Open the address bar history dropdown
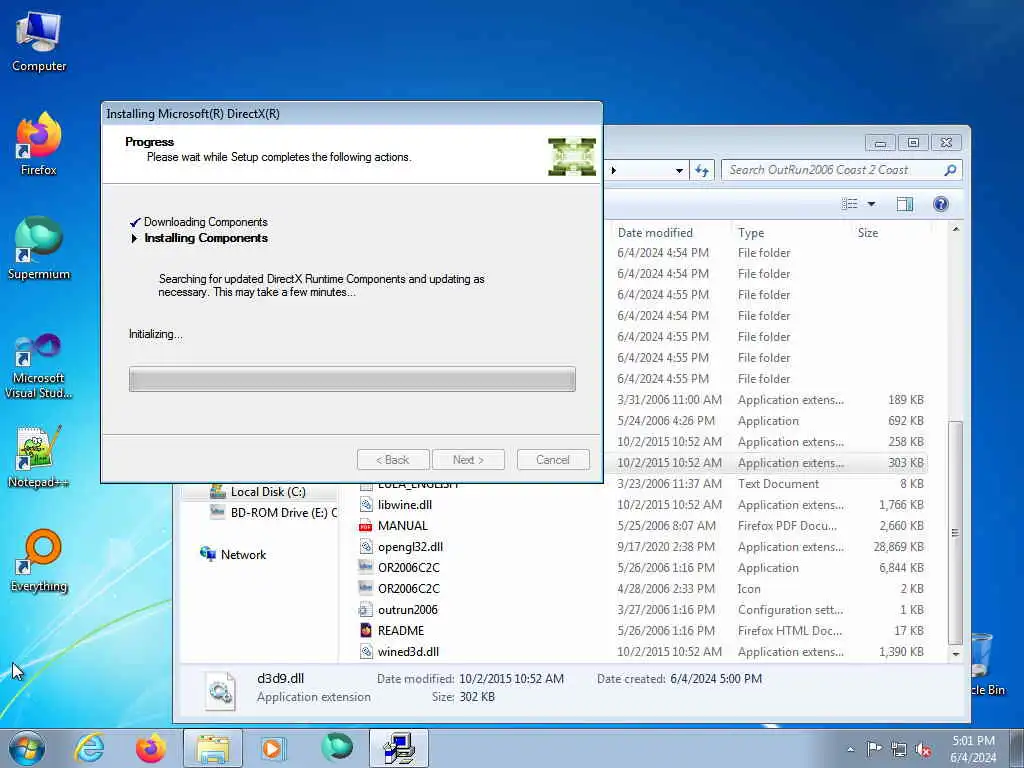Viewport: 1024px width, 768px height. coord(679,170)
